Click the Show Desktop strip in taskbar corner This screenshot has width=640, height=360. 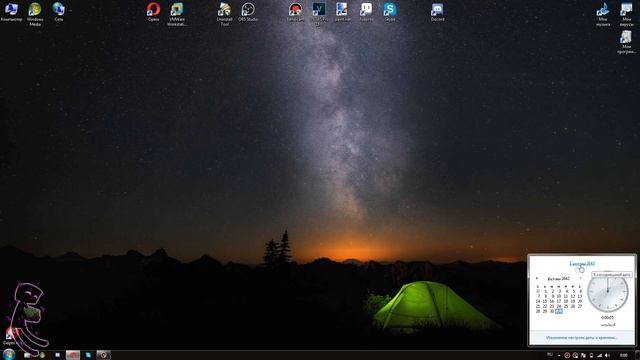[x=637, y=355]
